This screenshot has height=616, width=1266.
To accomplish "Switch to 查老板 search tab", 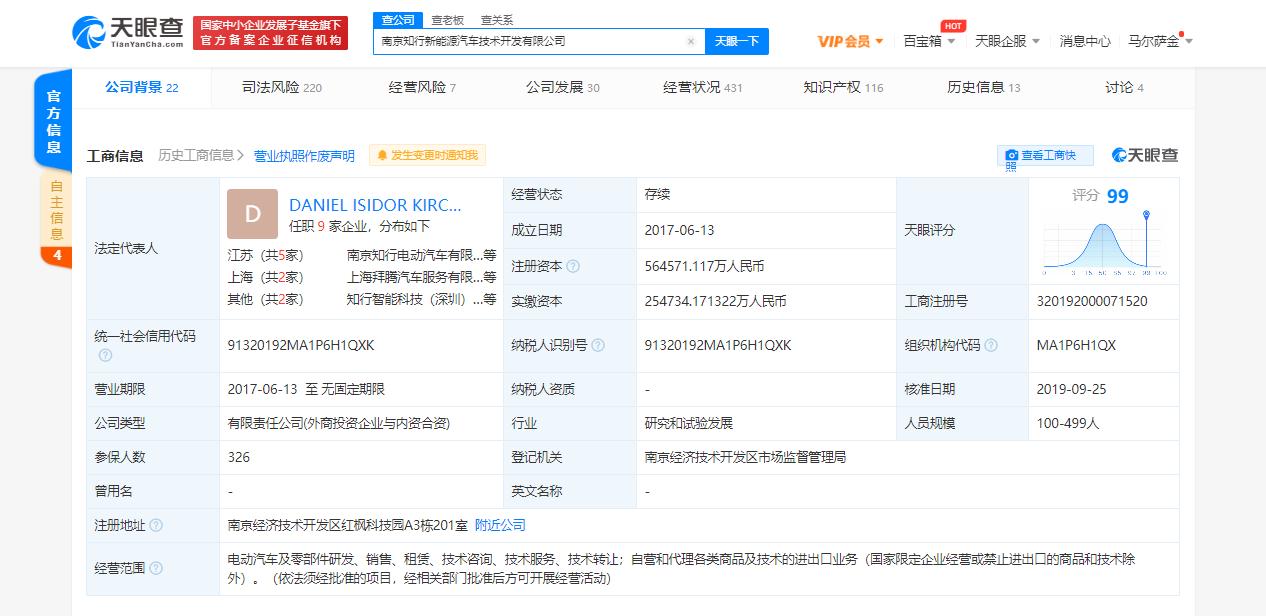I will pyautogui.click(x=447, y=20).
